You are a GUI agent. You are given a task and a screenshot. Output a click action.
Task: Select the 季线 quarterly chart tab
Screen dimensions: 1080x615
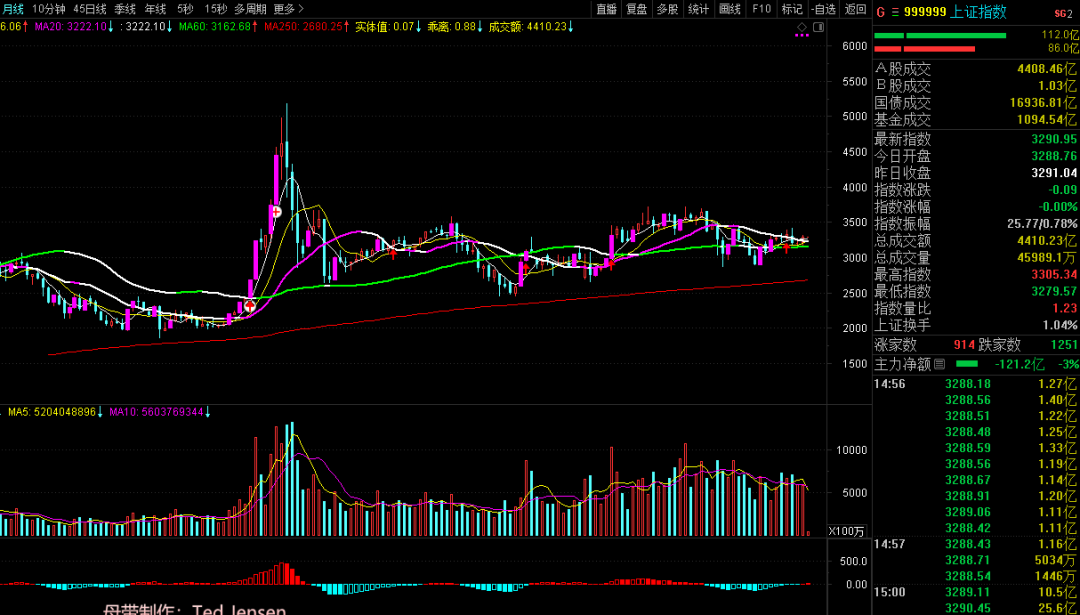(125, 9)
